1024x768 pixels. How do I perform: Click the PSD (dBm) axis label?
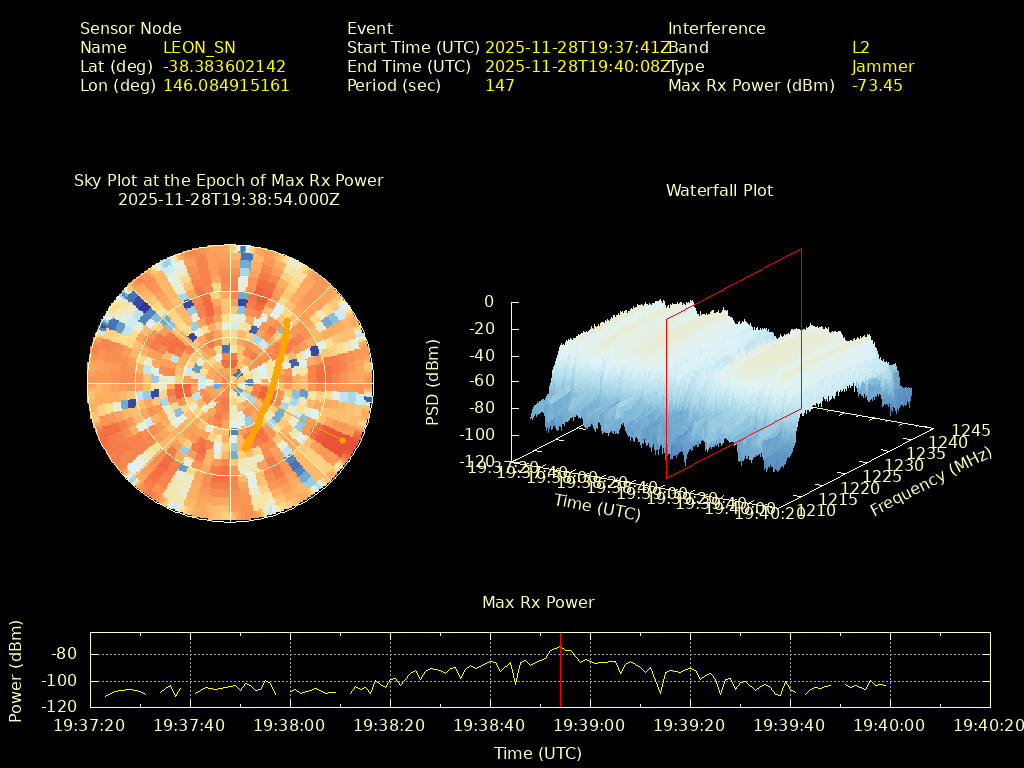pos(433,382)
